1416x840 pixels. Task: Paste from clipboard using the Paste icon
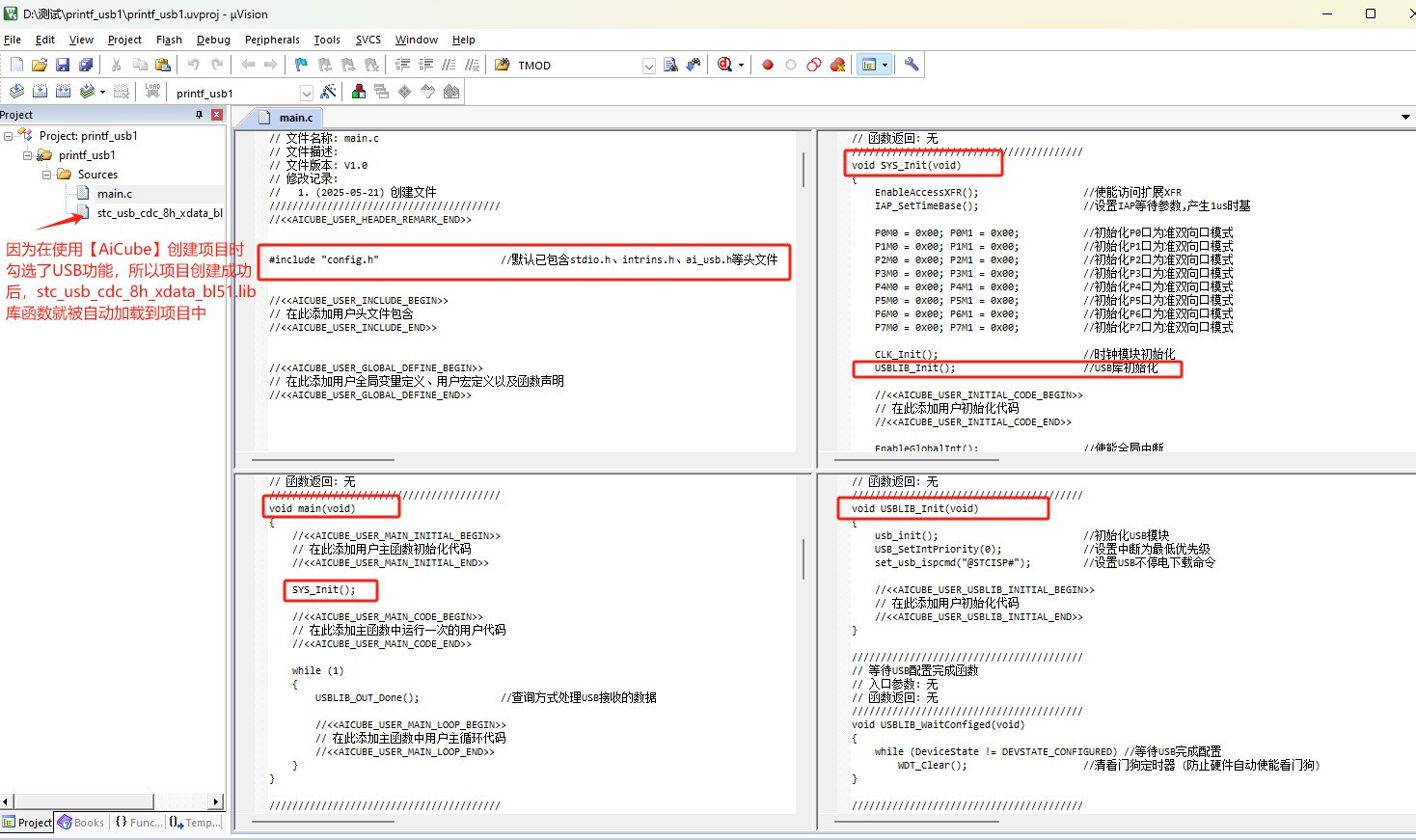click(163, 65)
